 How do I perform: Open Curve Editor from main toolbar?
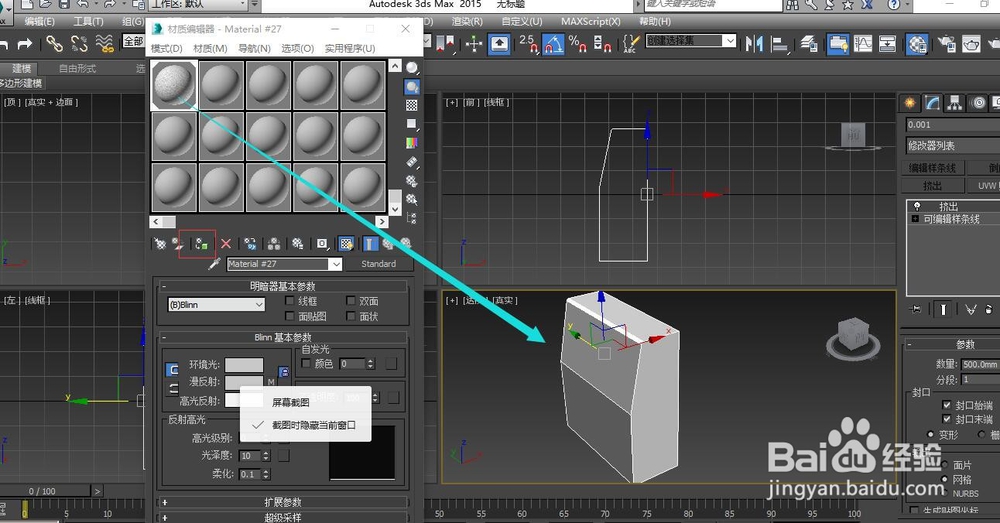(x=863, y=44)
